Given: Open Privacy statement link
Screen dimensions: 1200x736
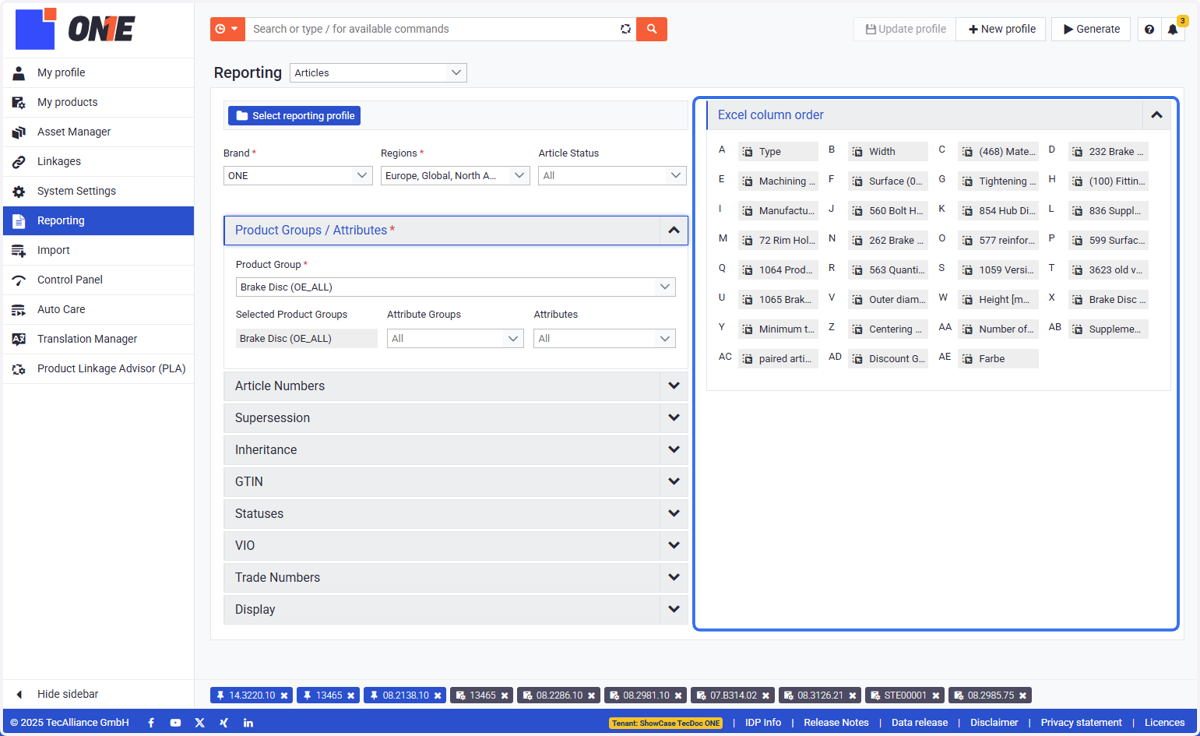Looking at the screenshot, I should point(1081,722).
